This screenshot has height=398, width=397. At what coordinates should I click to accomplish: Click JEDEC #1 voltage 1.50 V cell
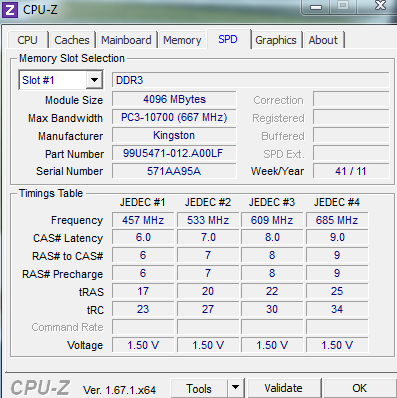[143, 345]
